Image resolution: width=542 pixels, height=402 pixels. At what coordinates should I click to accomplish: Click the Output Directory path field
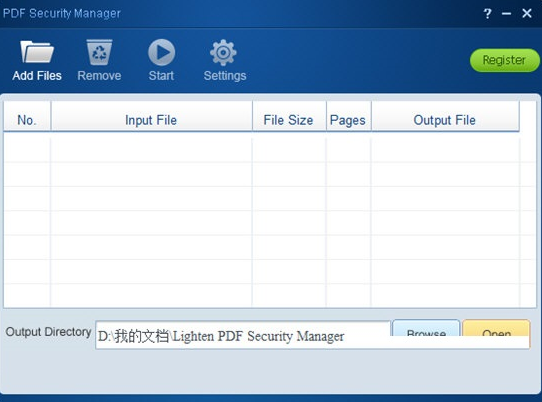[x=243, y=335]
